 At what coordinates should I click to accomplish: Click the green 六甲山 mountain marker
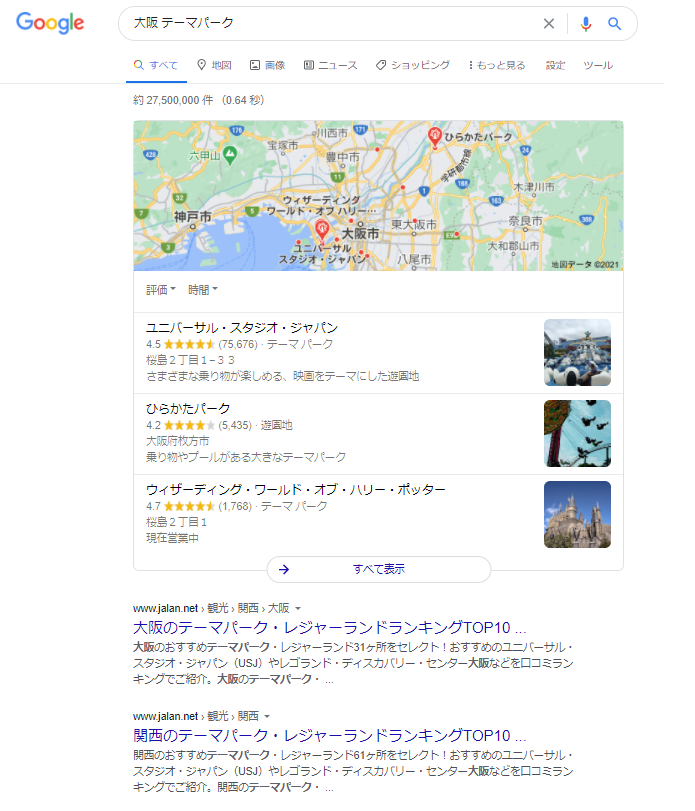pos(230,155)
